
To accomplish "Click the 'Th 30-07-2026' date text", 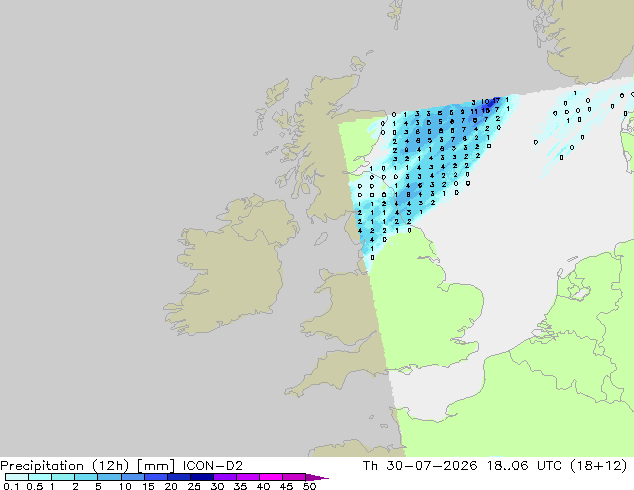I will 420,466.
